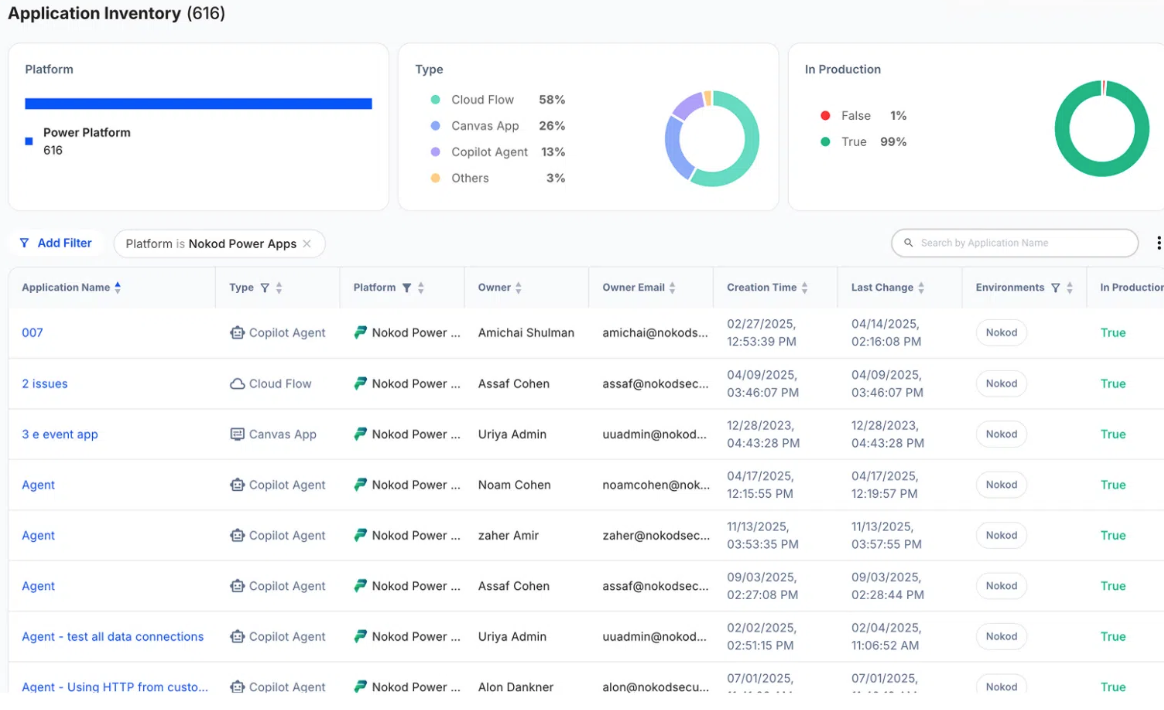Click the filter icon in Platform column header

pos(407,288)
